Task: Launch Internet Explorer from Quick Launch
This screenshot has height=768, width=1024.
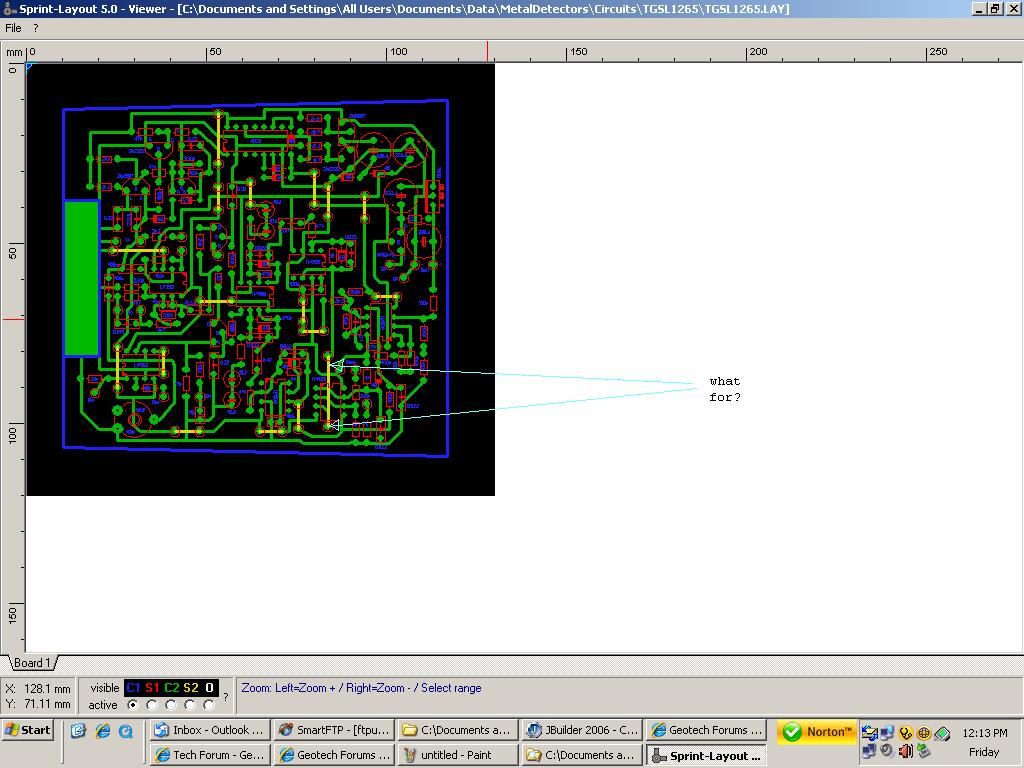Action: pyautogui.click(x=102, y=731)
